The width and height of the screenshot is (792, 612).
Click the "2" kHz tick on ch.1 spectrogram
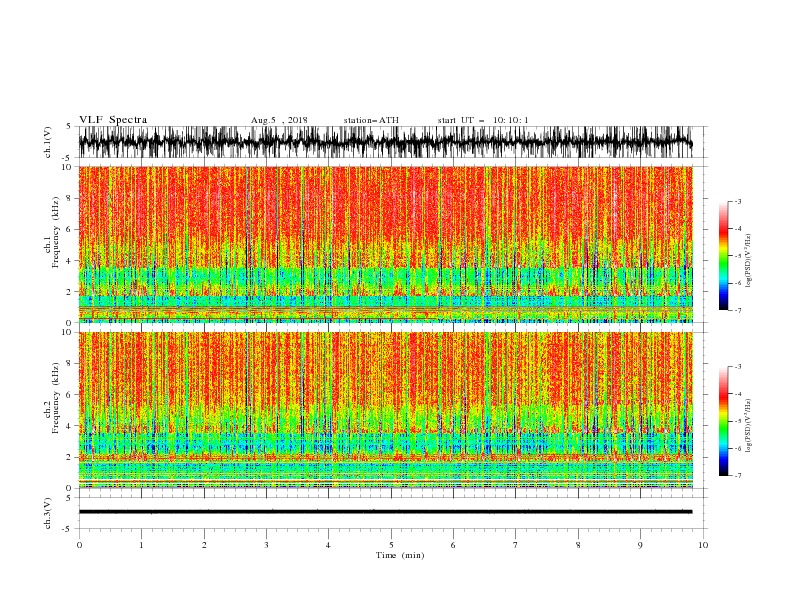click(x=69, y=292)
